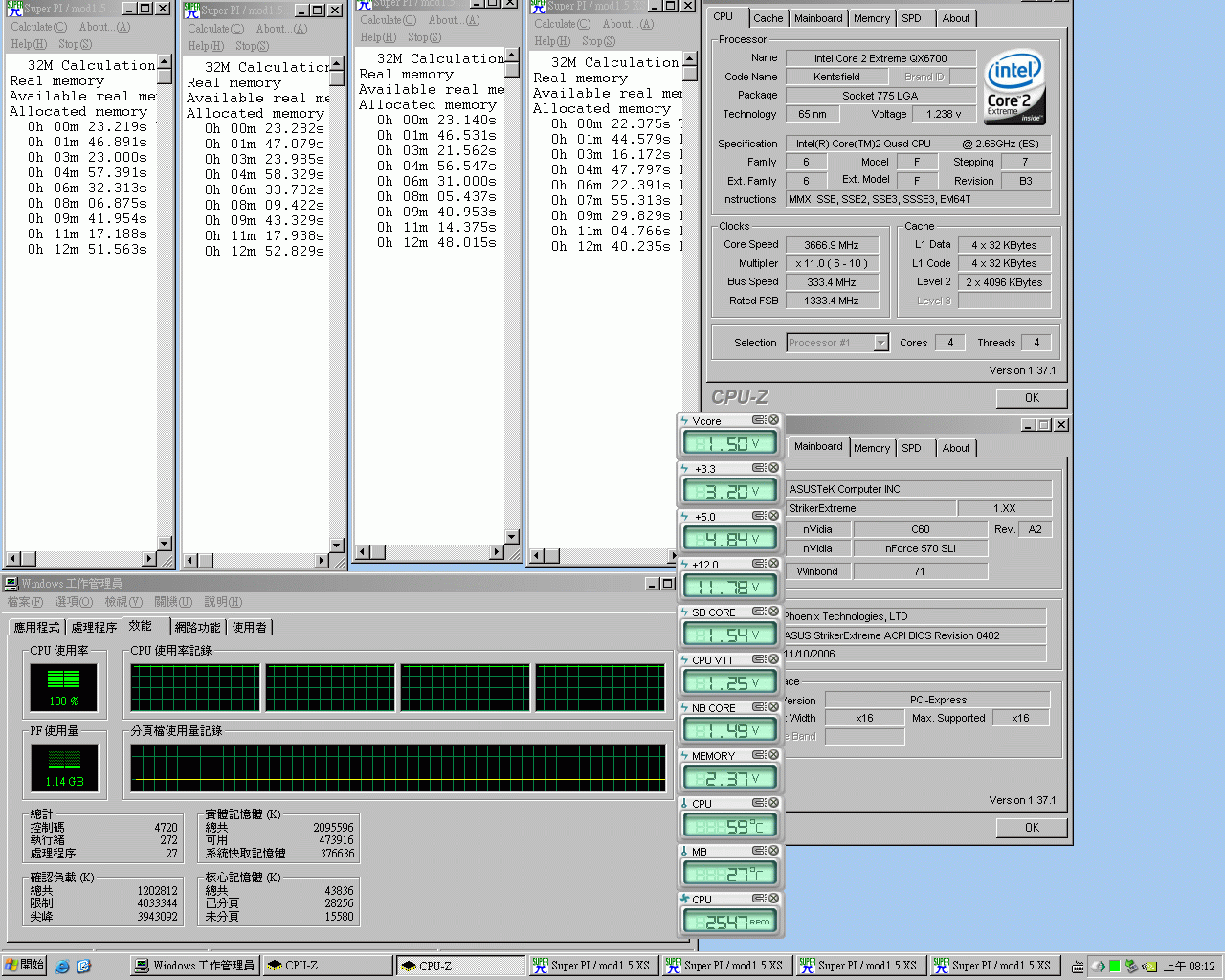Open Task Manager 檢視(V) menu
The width and height of the screenshot is (1225, 980).
pos(123,602)
